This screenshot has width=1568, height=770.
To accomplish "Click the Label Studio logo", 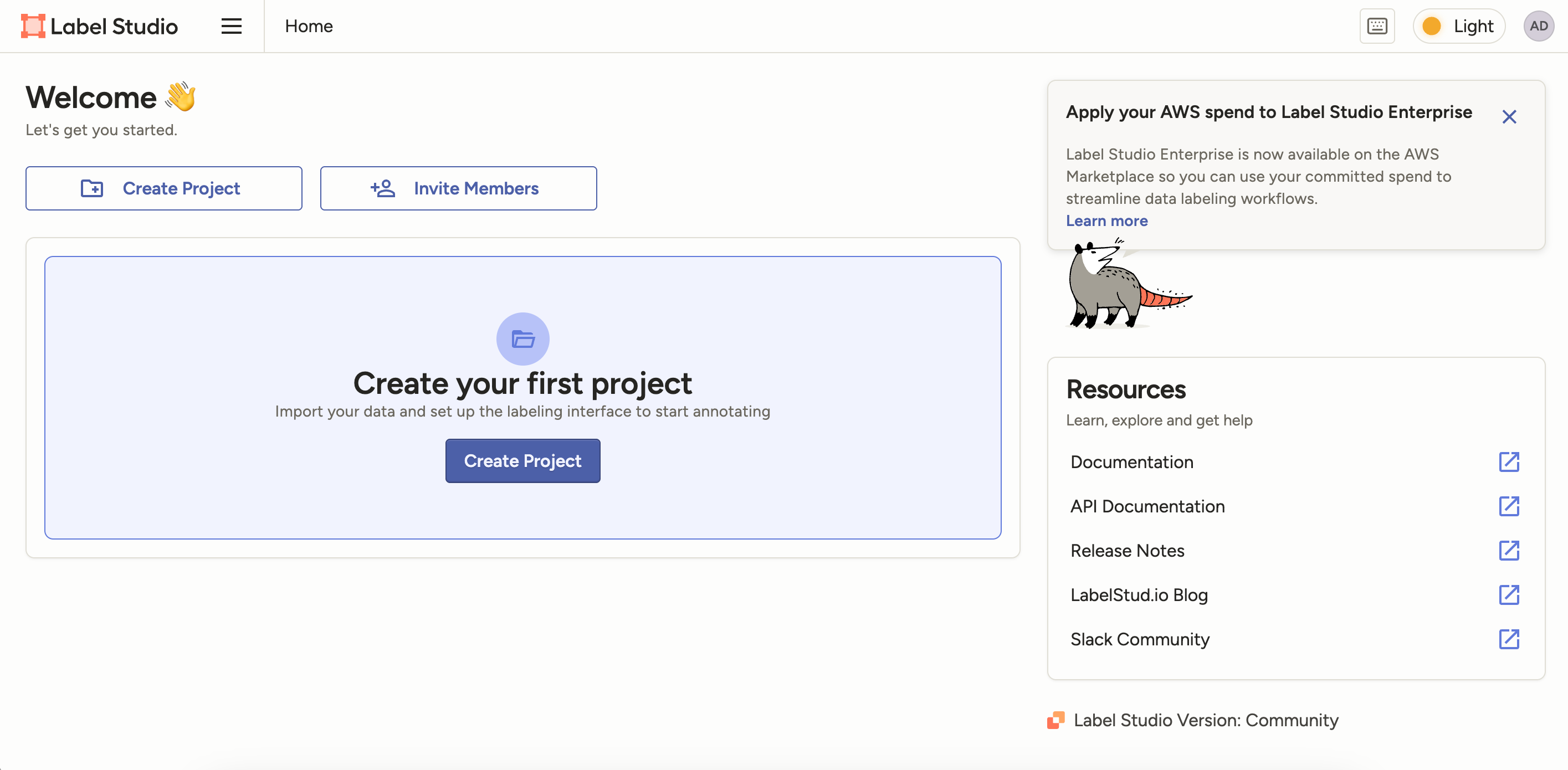I will click(x=99, y=26).
